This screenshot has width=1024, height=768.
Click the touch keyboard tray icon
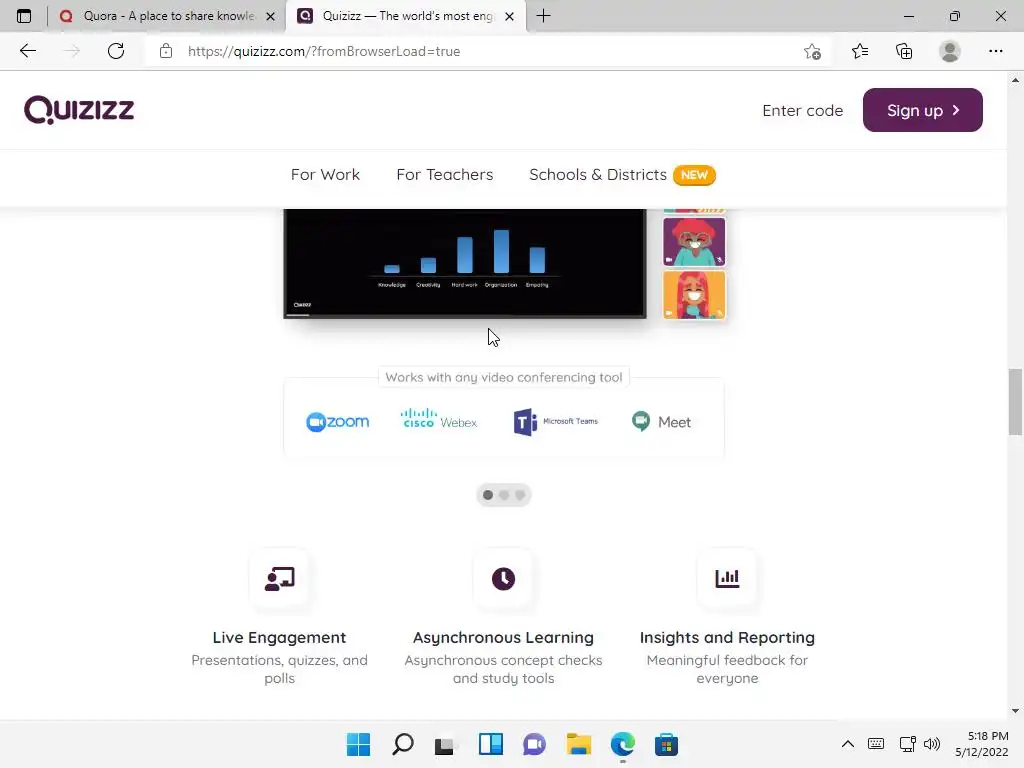click(876, 744)
